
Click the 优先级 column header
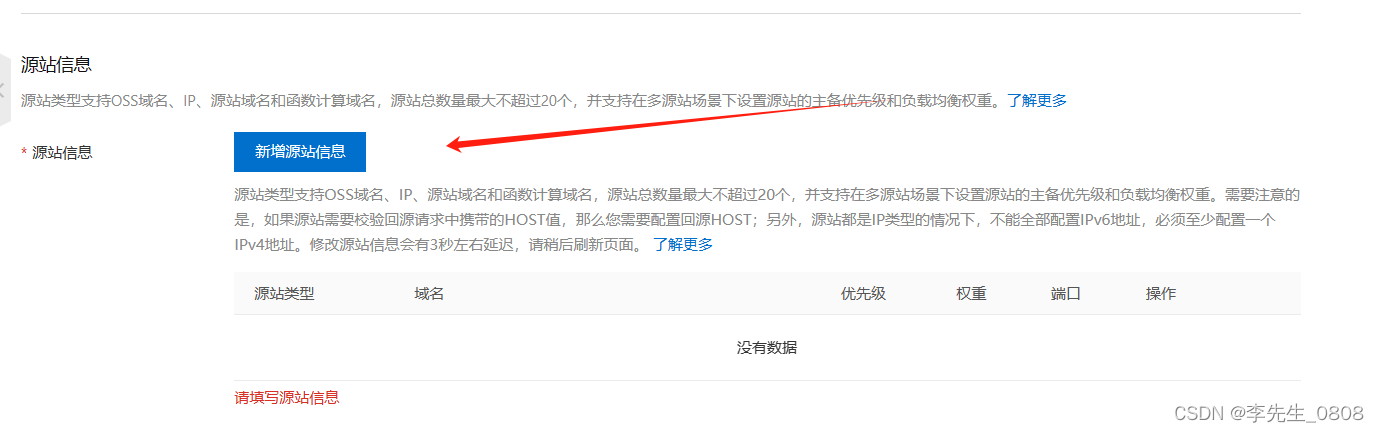point(863,294)
